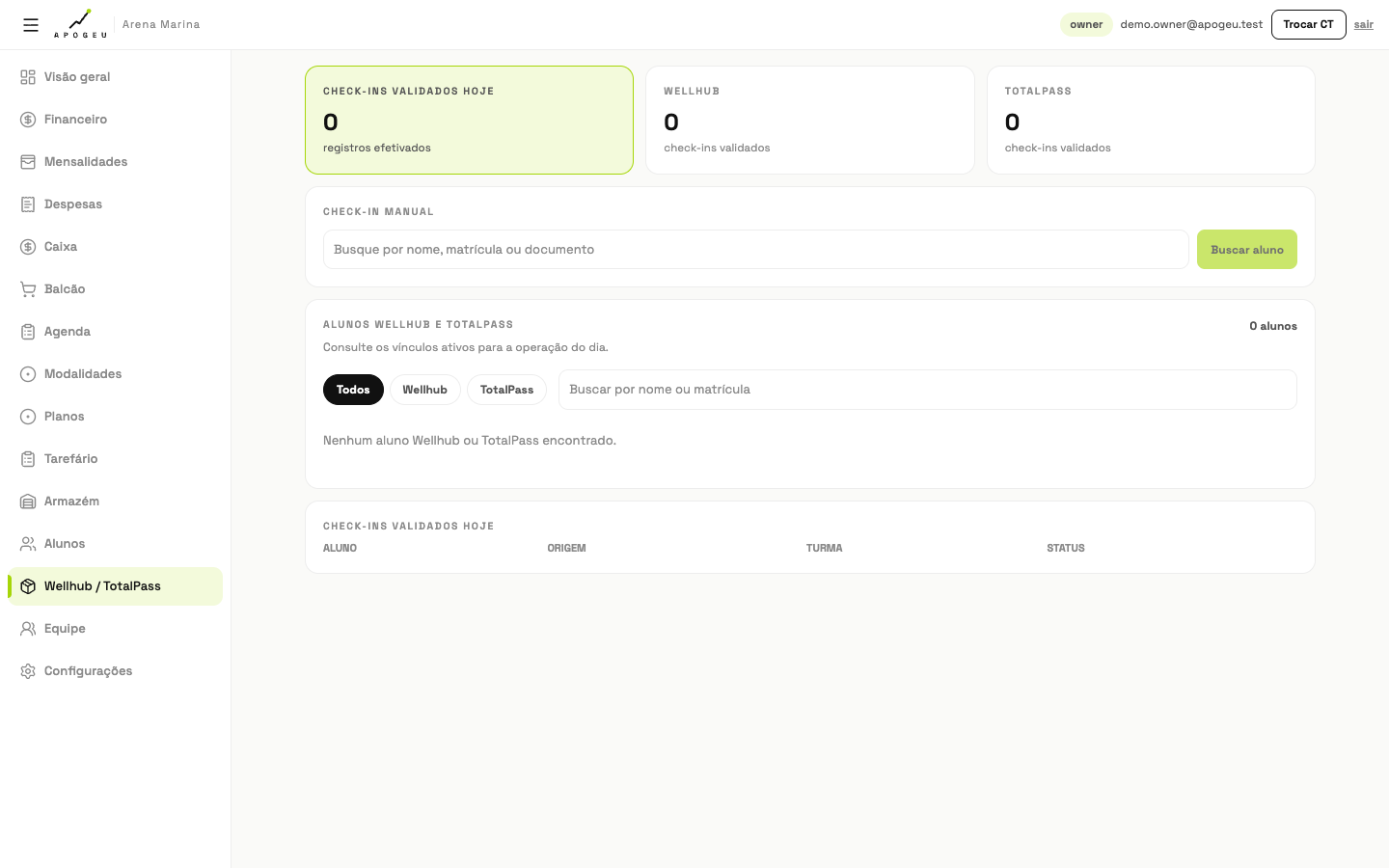Go to Financeiro menu item
Viewport: 1389px width, 868px height.
[115, 120]
